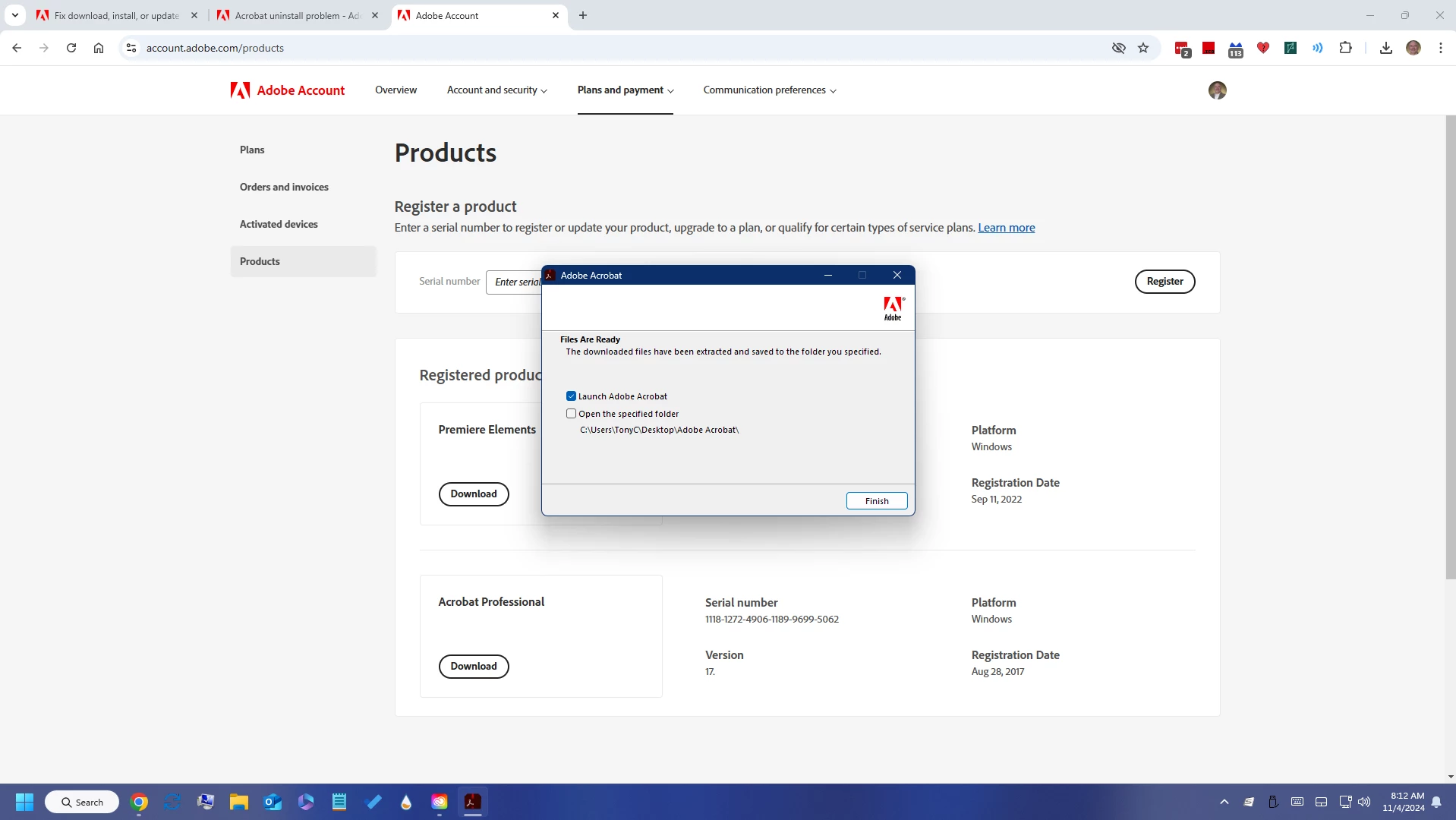Open File Explorer from the taskbar
This screenshot has height=820, width=1456.
tap(239, 802)
